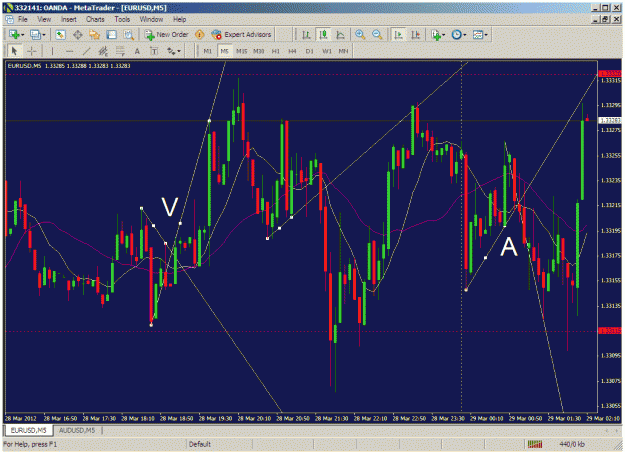Click the chart window icon beside File
This screenshot has height=452, width=625.
coord(9,19)
